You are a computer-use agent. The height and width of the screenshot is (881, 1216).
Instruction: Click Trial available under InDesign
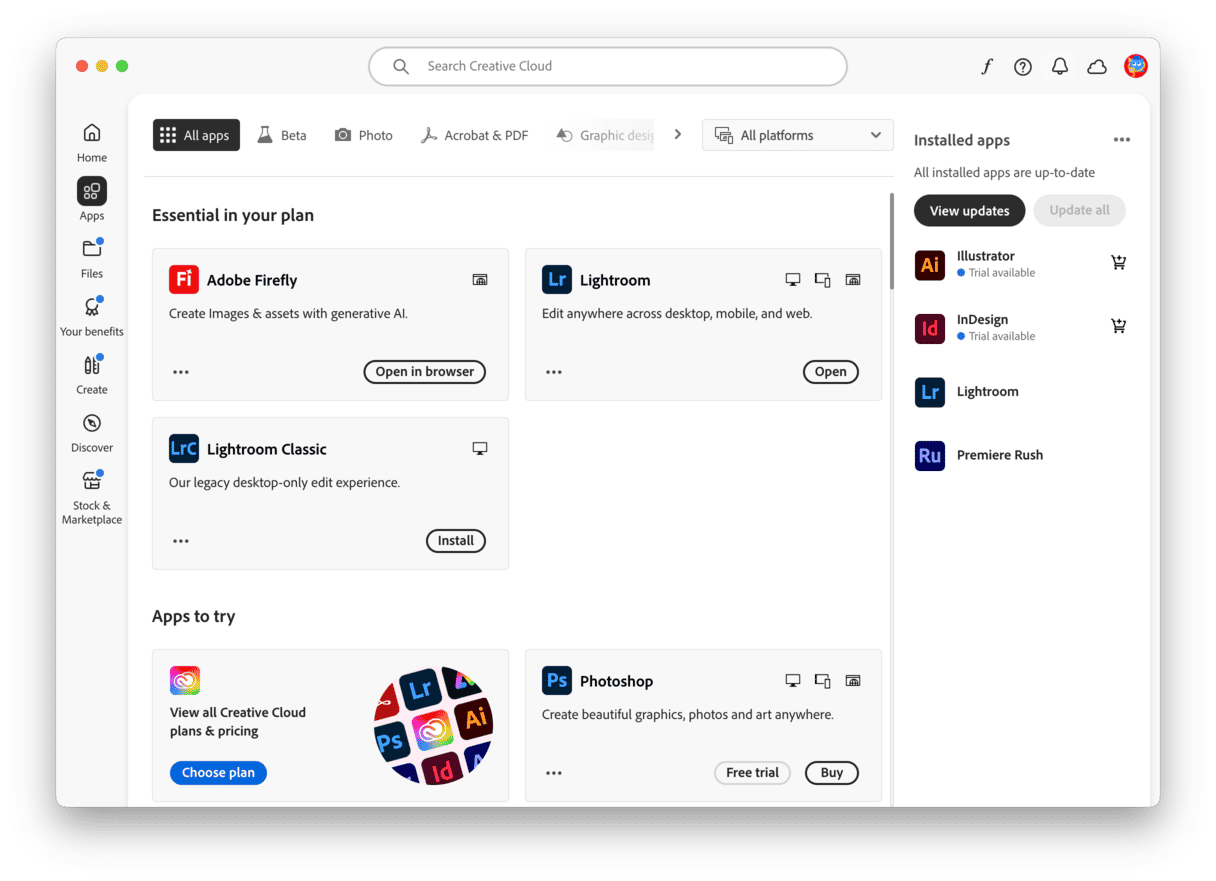click(996, 337)
